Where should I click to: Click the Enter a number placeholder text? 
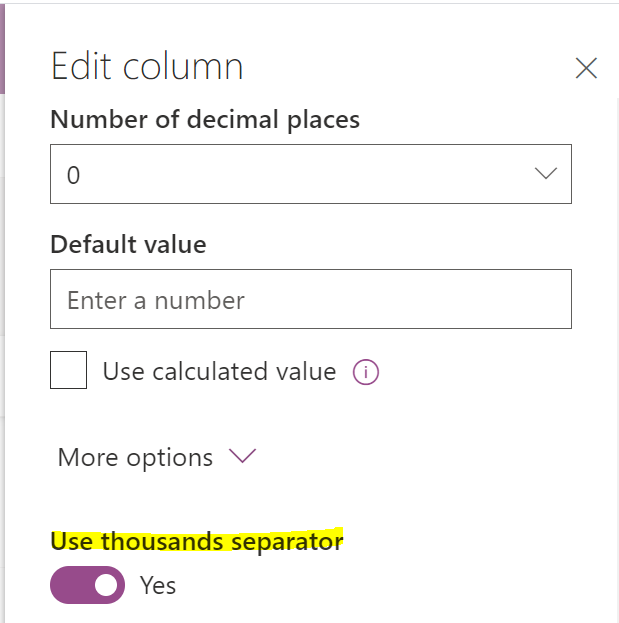(156, 300)
